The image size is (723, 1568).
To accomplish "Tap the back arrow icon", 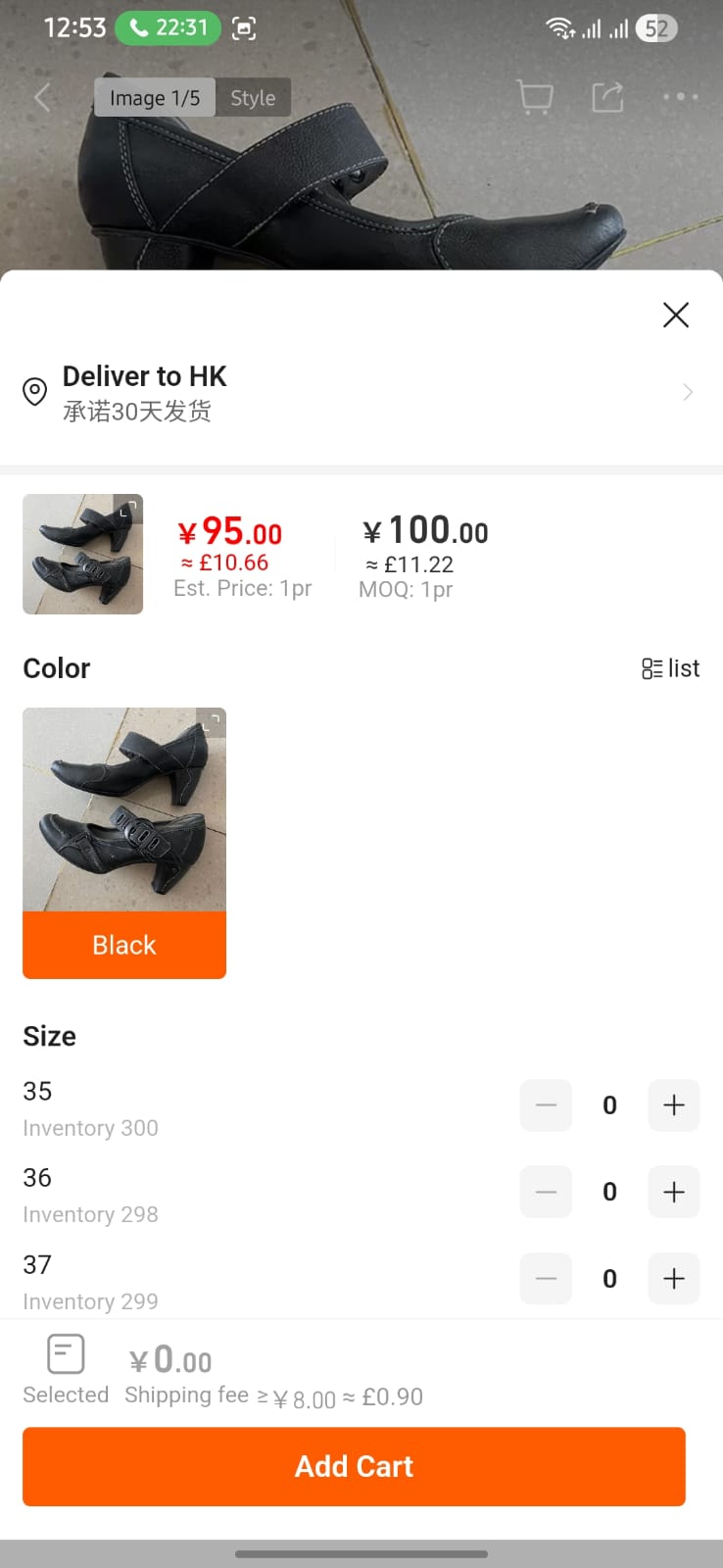I will [x=43, y=97].
